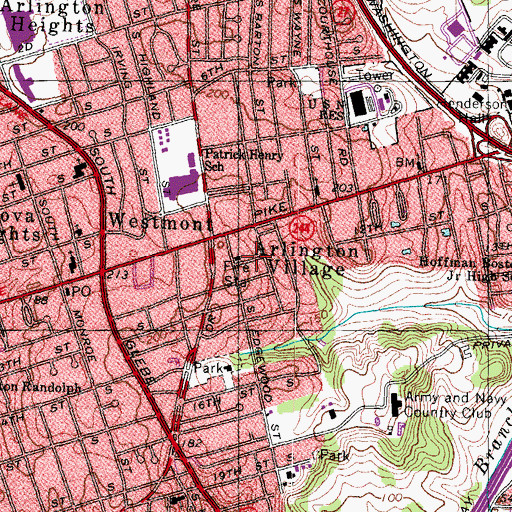
Task: Click the "213" elevation at Glebe intersection
Action: point(118,275)
